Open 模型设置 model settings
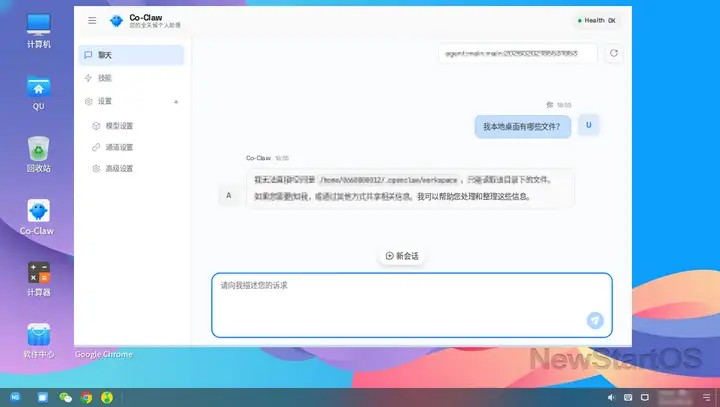The width and height of the screenshot is (720, 407). 119,126
